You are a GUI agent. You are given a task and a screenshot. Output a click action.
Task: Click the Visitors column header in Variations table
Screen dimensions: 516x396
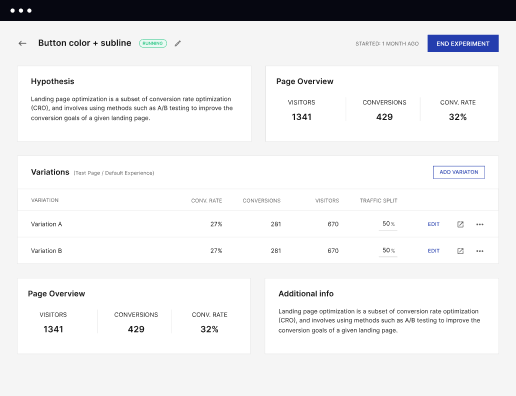(x=327, y=201)
